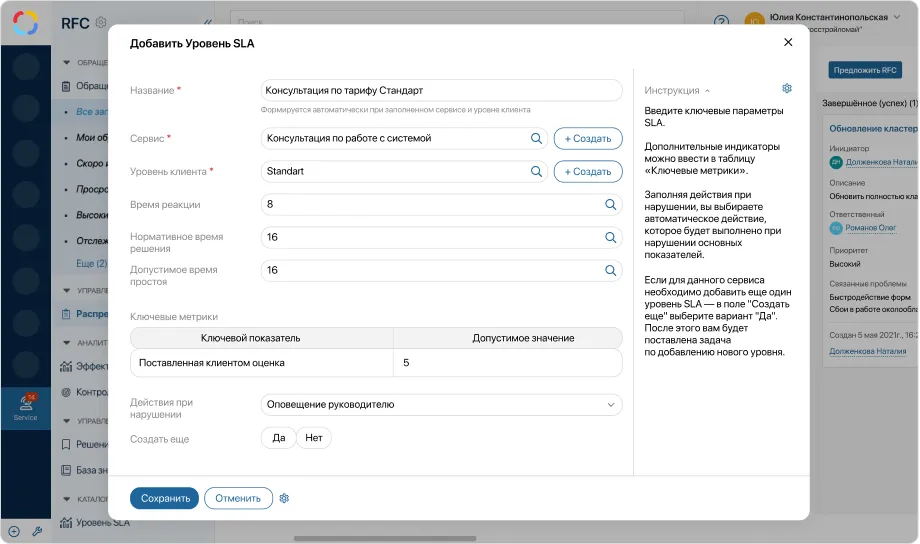Viewport: 920px width, 544px height.
Task: Click the Распределение menu icon
Action: tap(66, 314)
